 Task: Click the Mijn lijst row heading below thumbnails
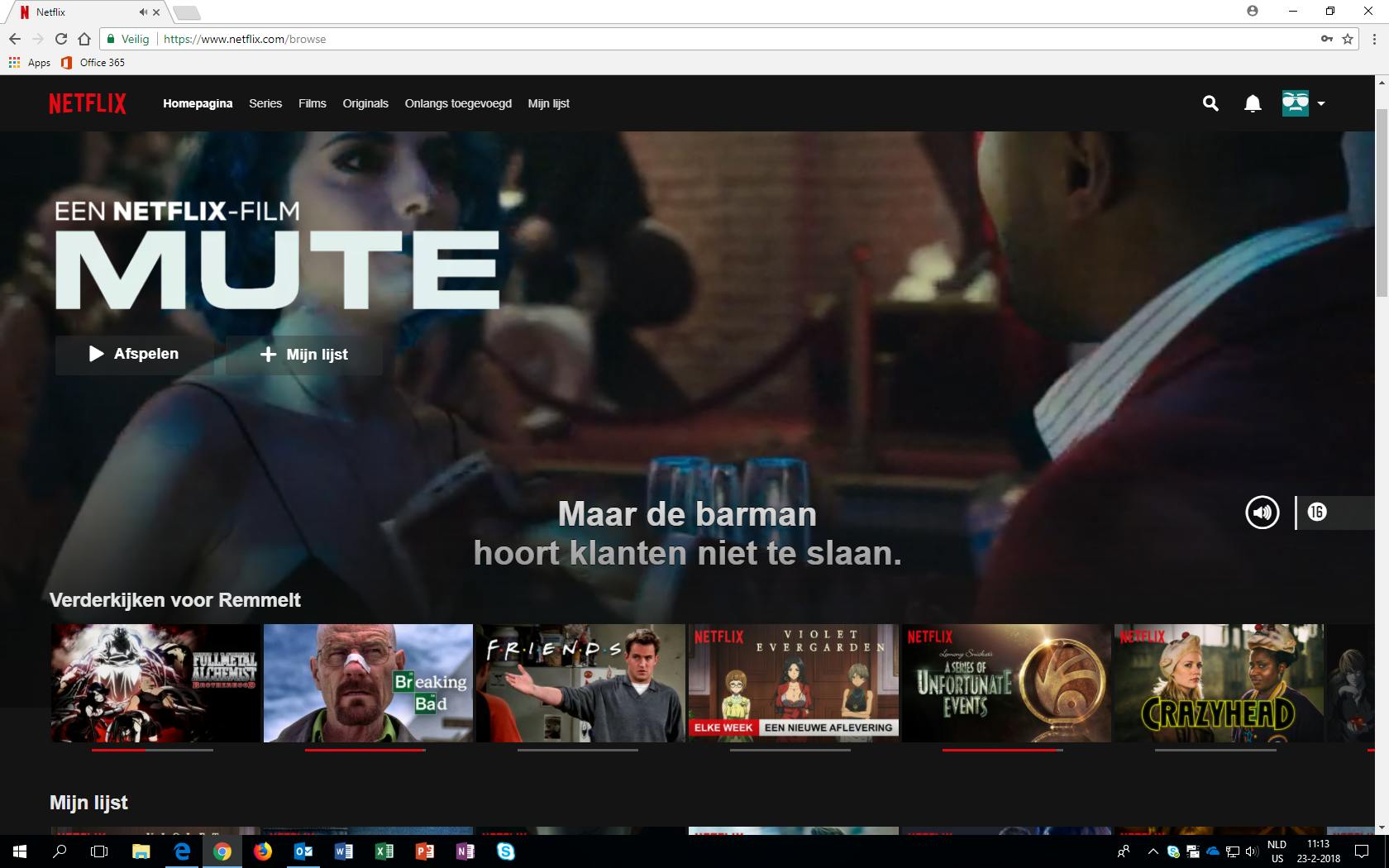tap(88, 803)
